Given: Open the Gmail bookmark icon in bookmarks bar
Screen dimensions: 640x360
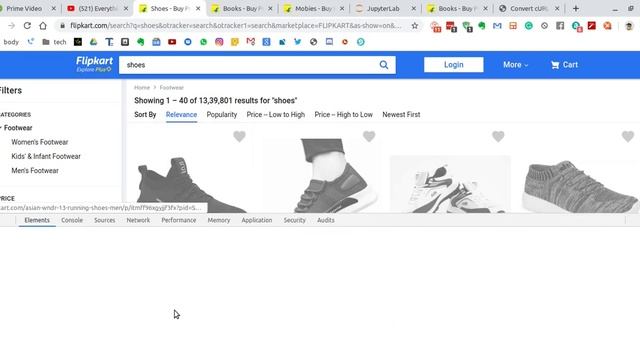Looking at the screenshot, I should point(251,42).
